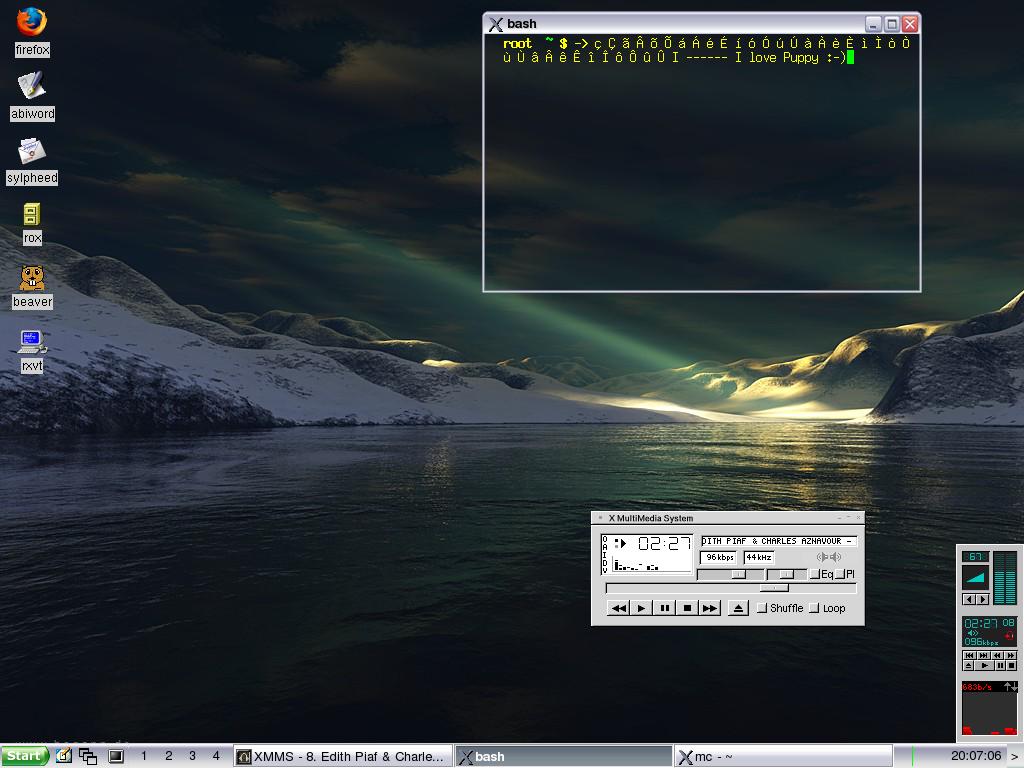
Task: Click fast-forward in the dock player
Action: [x=1010, y=656]
